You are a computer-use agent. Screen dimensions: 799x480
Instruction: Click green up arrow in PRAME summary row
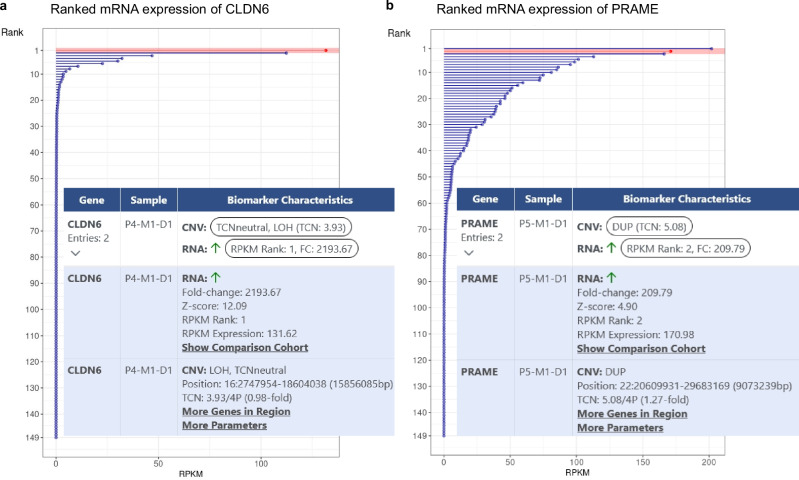pos(611,248)
